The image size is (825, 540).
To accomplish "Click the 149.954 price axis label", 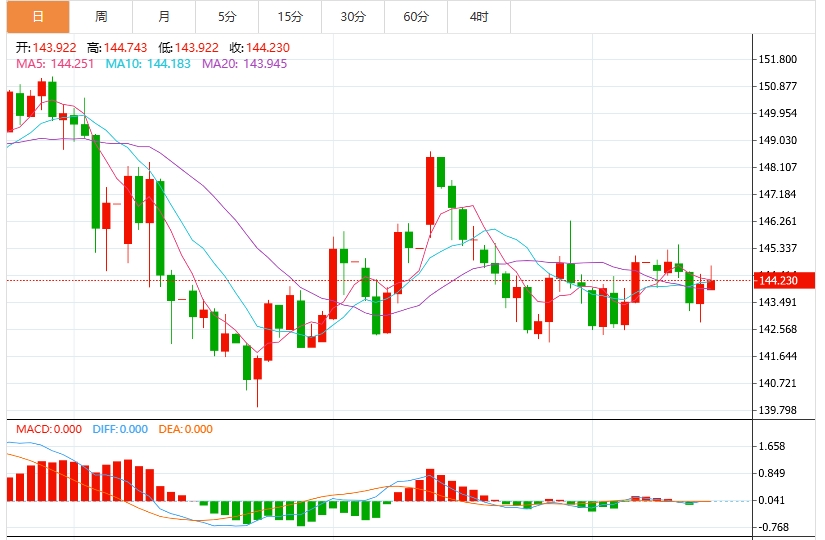I will [778, 114].
